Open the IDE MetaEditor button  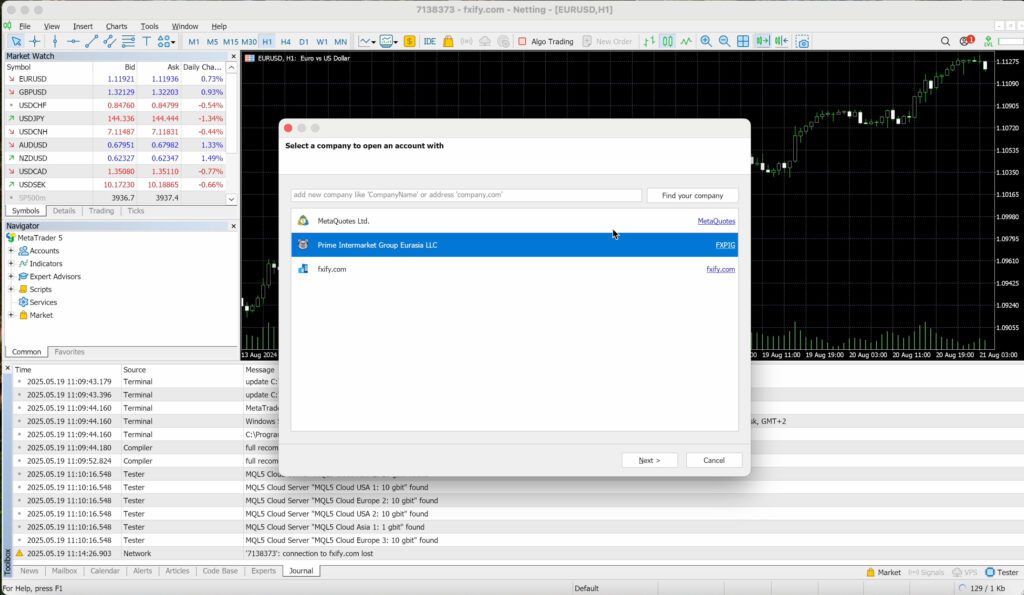429,41
